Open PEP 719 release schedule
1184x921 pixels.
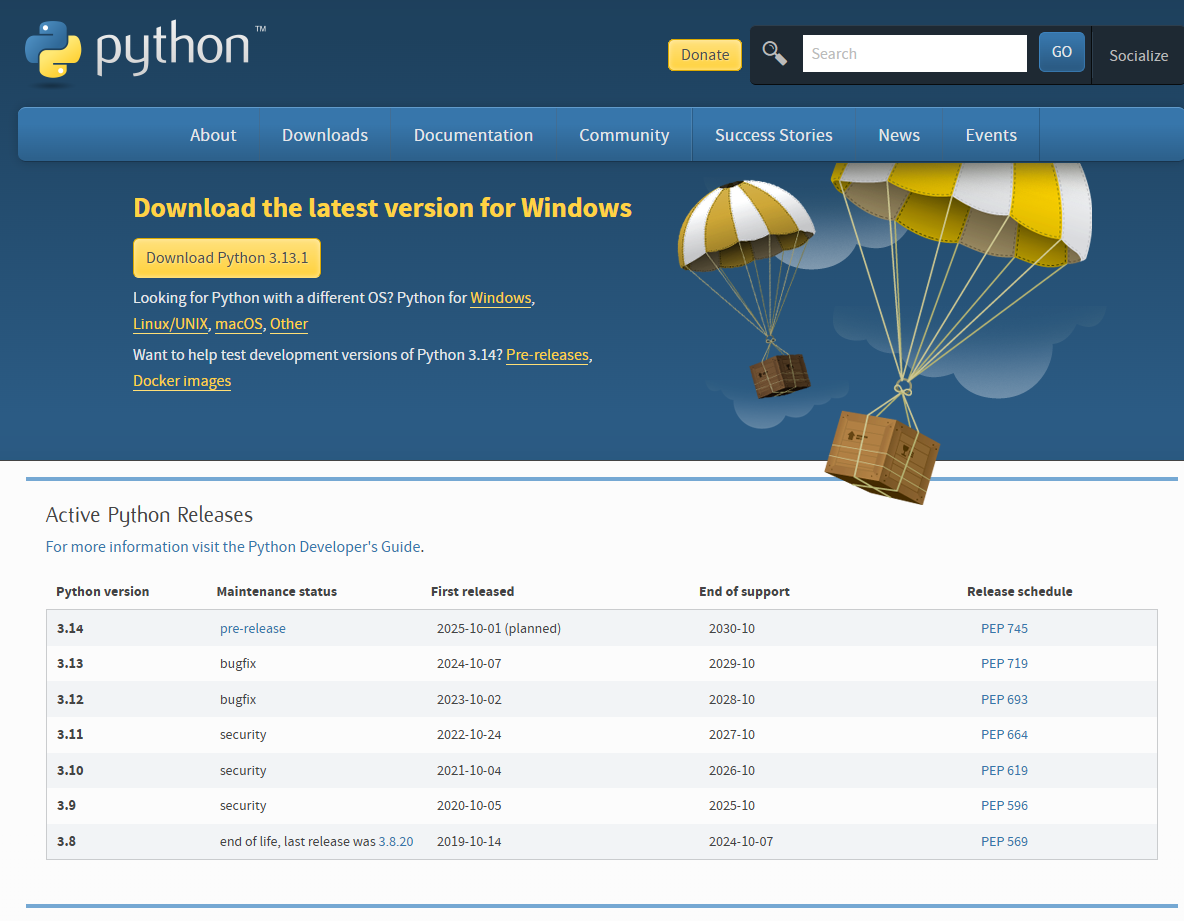tap(1004, 664)
